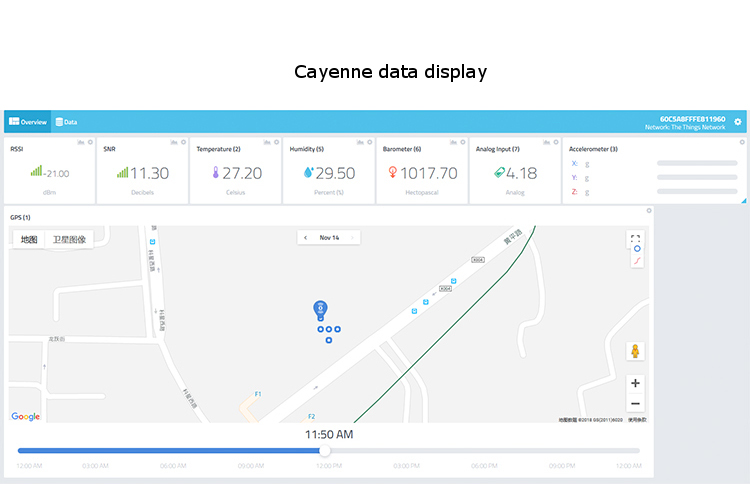
Task: Open settings gear on RSSI widget
Action: (x=91, y=142)
